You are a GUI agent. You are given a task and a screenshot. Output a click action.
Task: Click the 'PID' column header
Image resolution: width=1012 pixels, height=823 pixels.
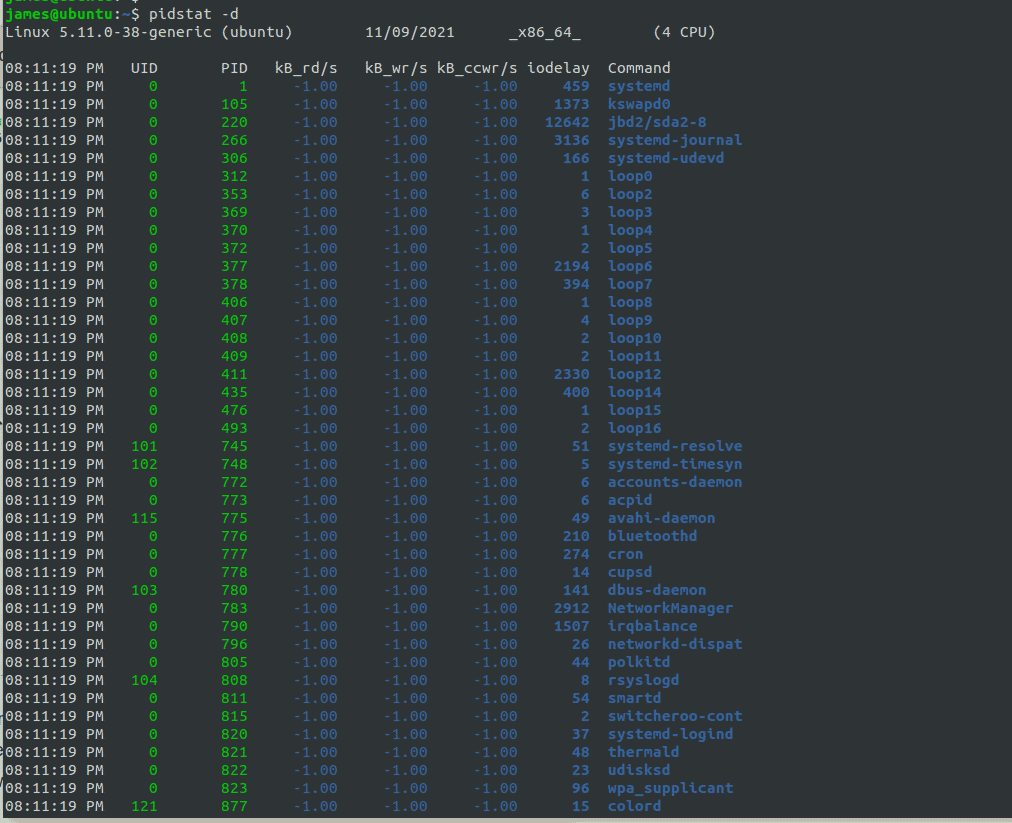pos(234,68)
